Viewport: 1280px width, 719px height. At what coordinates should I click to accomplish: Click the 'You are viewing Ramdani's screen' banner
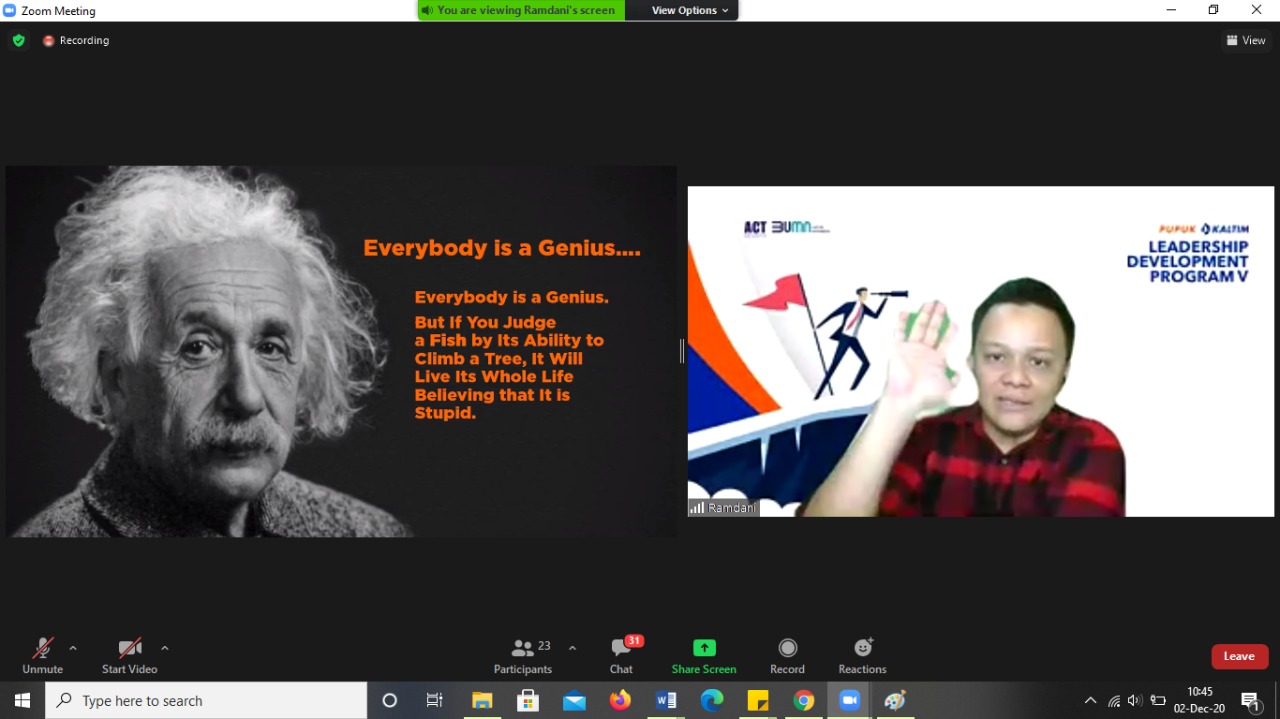(x=521, y=10)
